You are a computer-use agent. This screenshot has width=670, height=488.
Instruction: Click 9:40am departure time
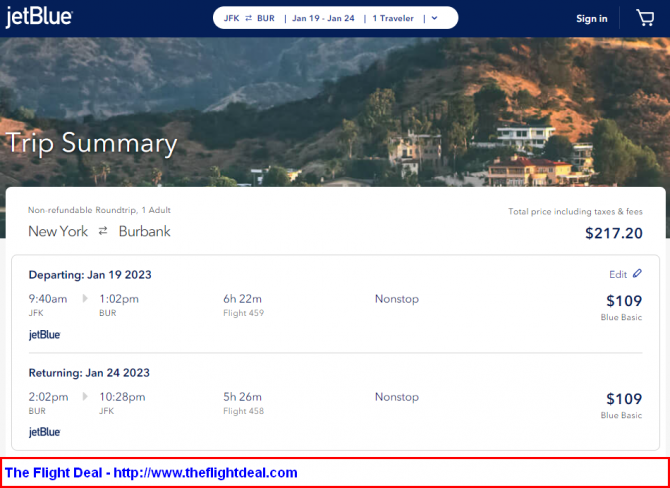[x=48, y=299]
